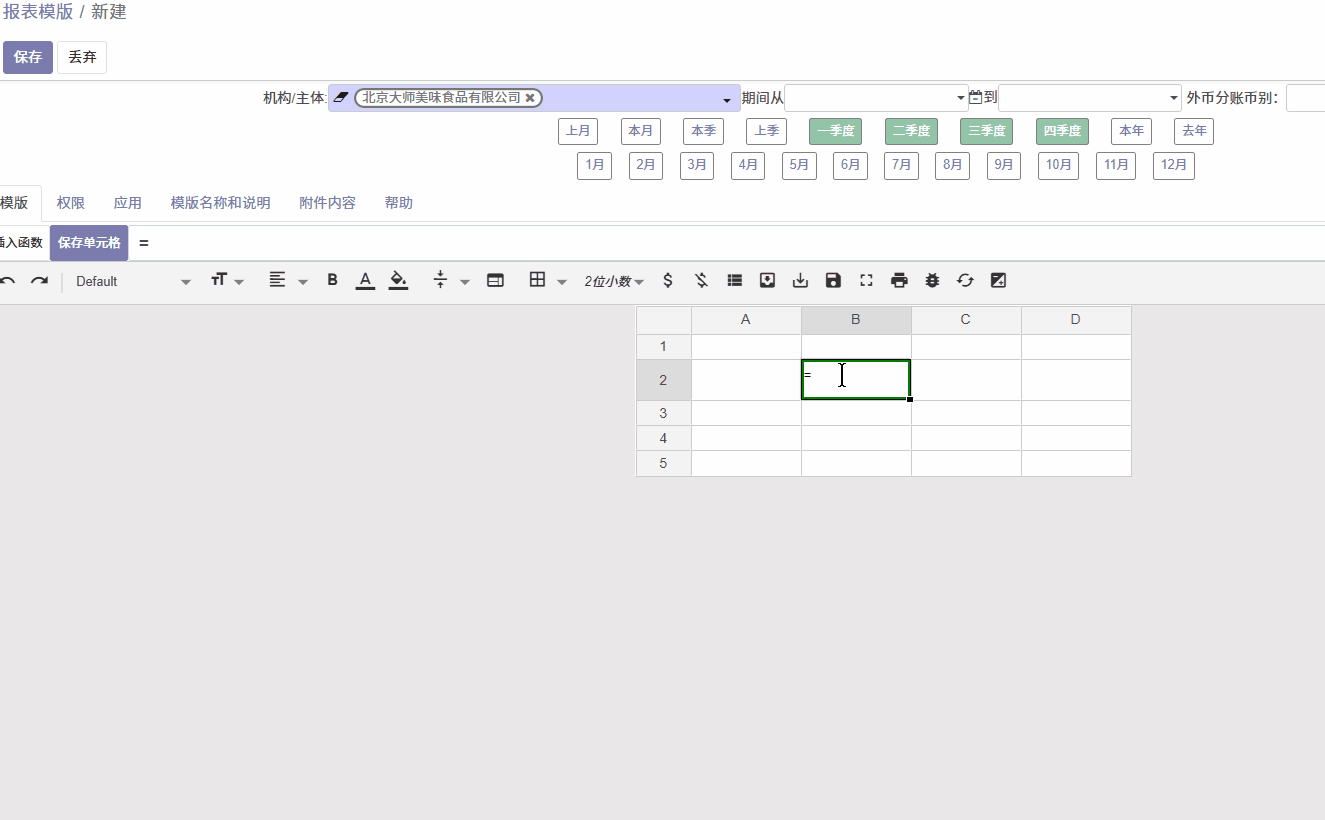The width and height of the screenshot is (1325, 820).
Task: Open the 附件内容 tab
Action: (327, 203)
